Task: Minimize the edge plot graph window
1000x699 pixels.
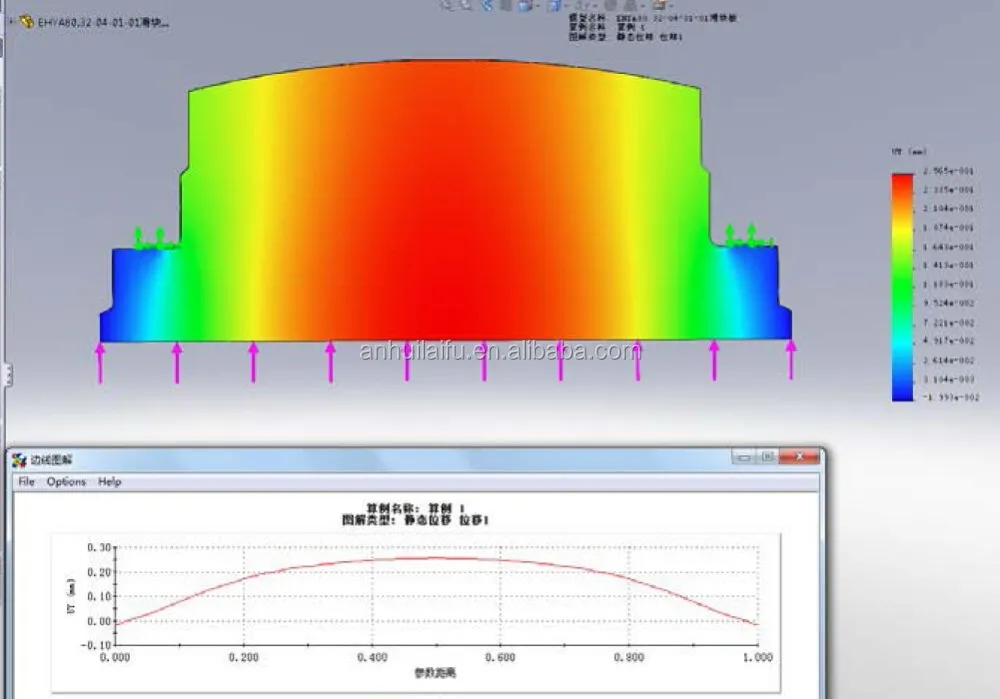Action: pos(743,457)
